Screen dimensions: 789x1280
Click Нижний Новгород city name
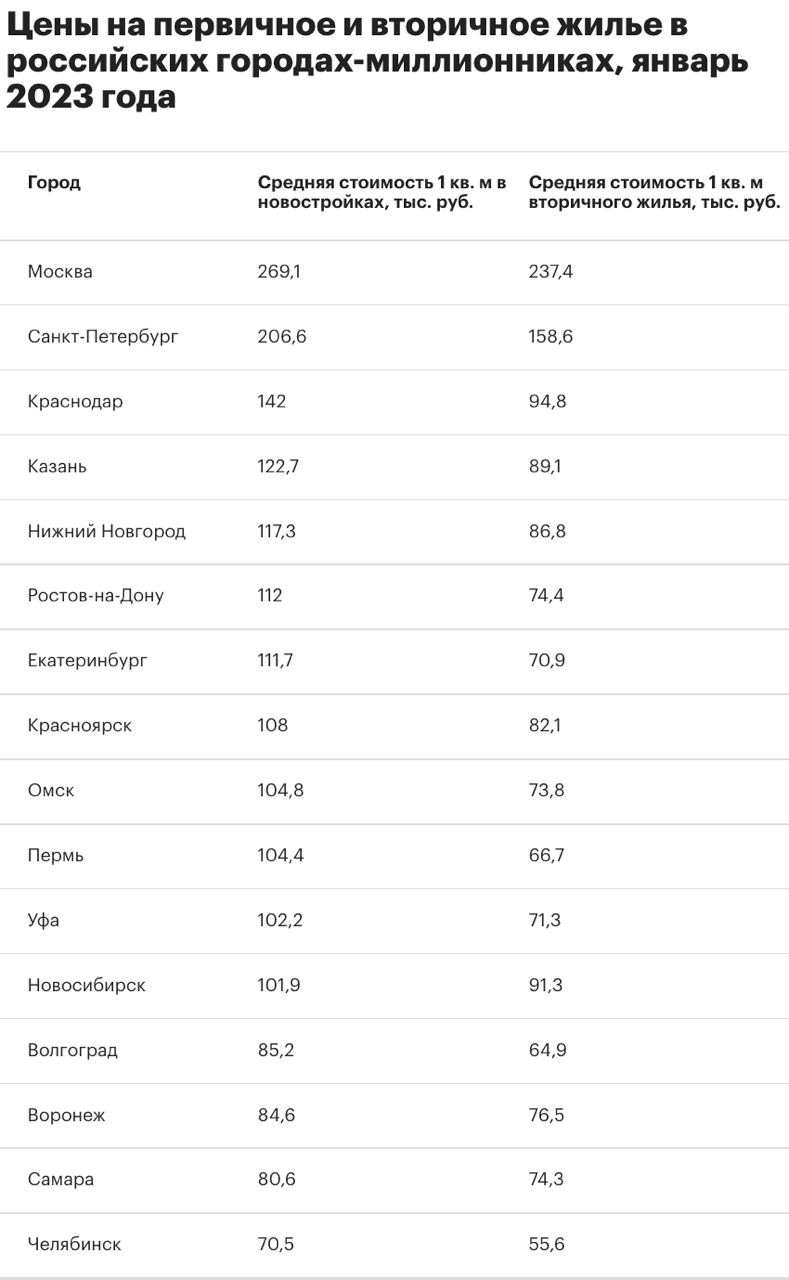tap(107, 531)
